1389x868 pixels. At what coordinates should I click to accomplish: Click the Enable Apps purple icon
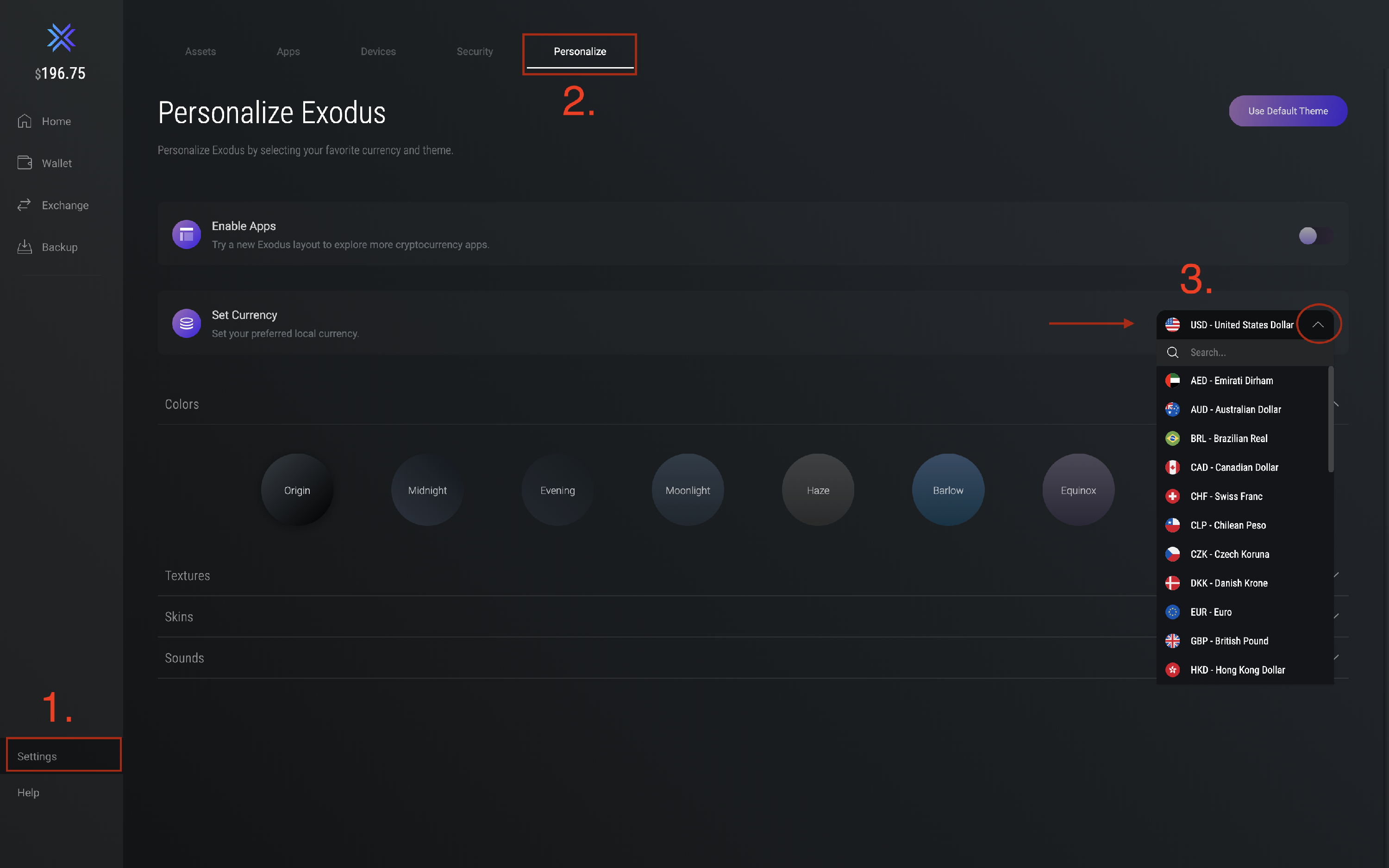pyautogui.click(x=187, y=234)
